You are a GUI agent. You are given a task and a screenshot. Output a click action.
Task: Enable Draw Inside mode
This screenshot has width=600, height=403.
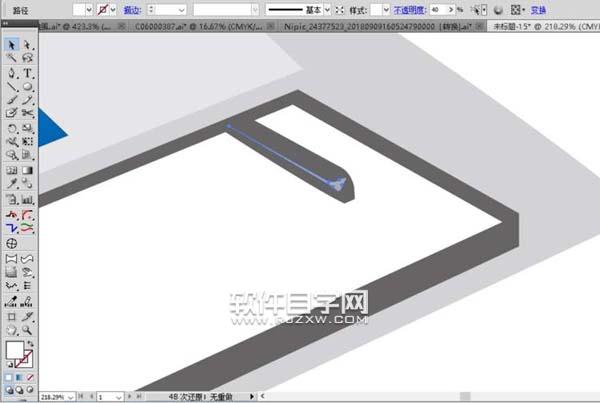point(29,390)
